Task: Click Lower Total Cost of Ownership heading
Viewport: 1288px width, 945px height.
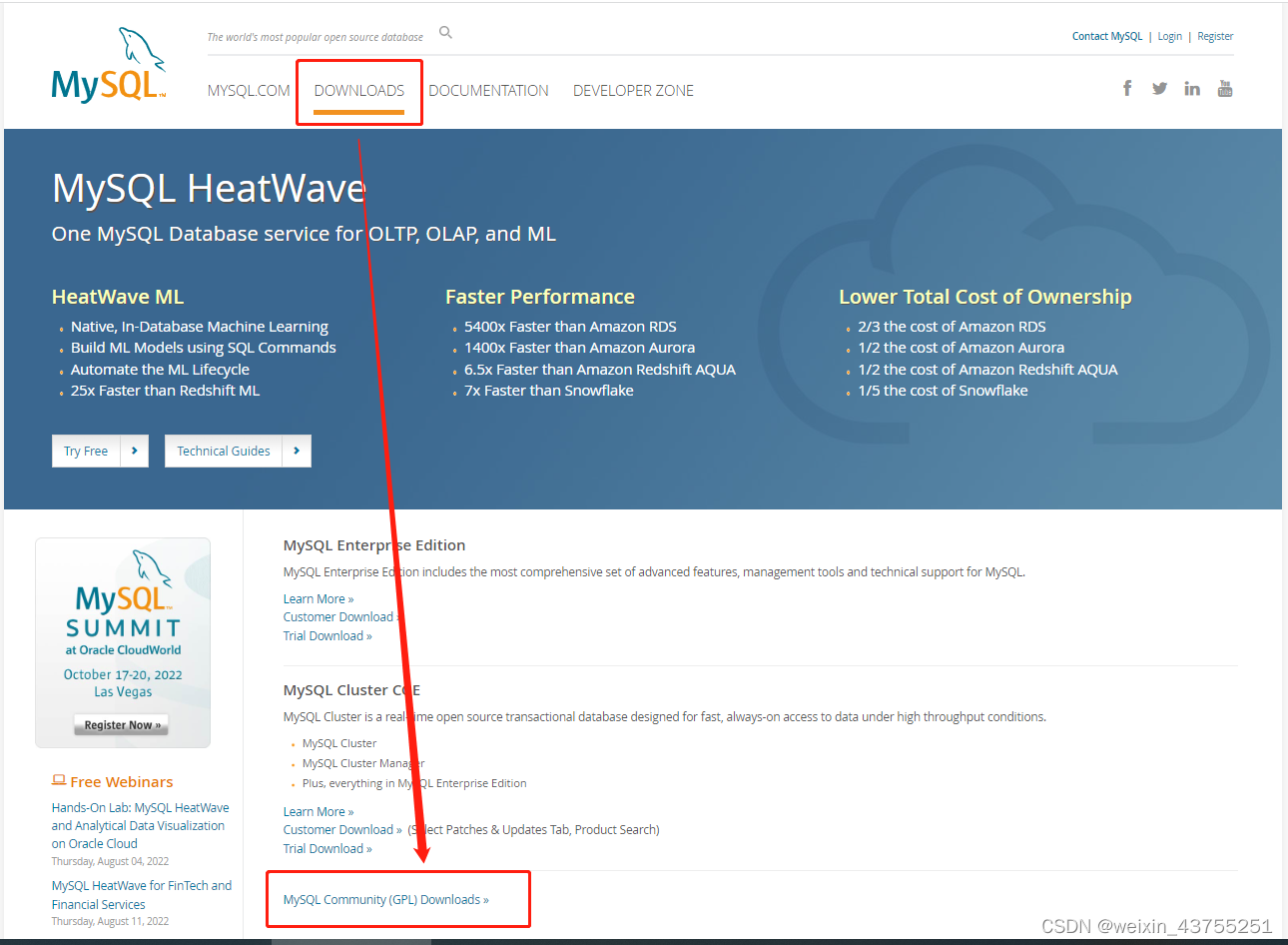Action: (985, 297)
